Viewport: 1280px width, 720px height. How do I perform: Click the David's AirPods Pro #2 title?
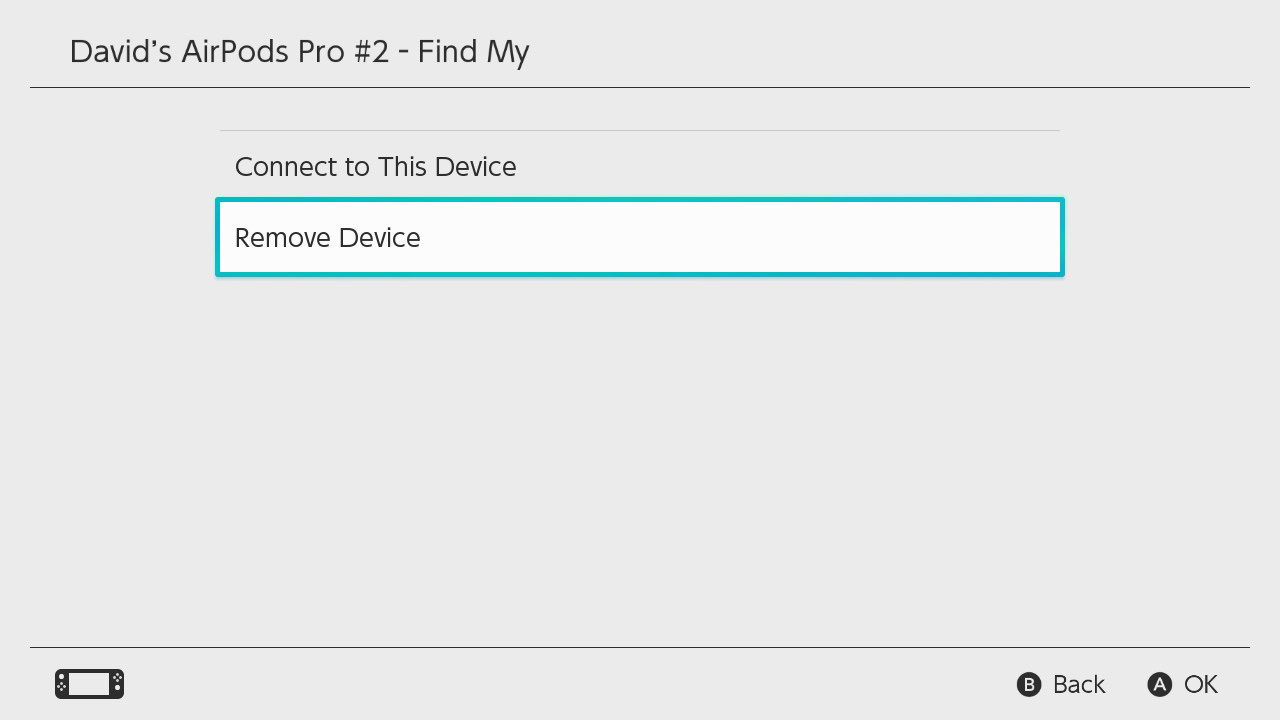299,52
